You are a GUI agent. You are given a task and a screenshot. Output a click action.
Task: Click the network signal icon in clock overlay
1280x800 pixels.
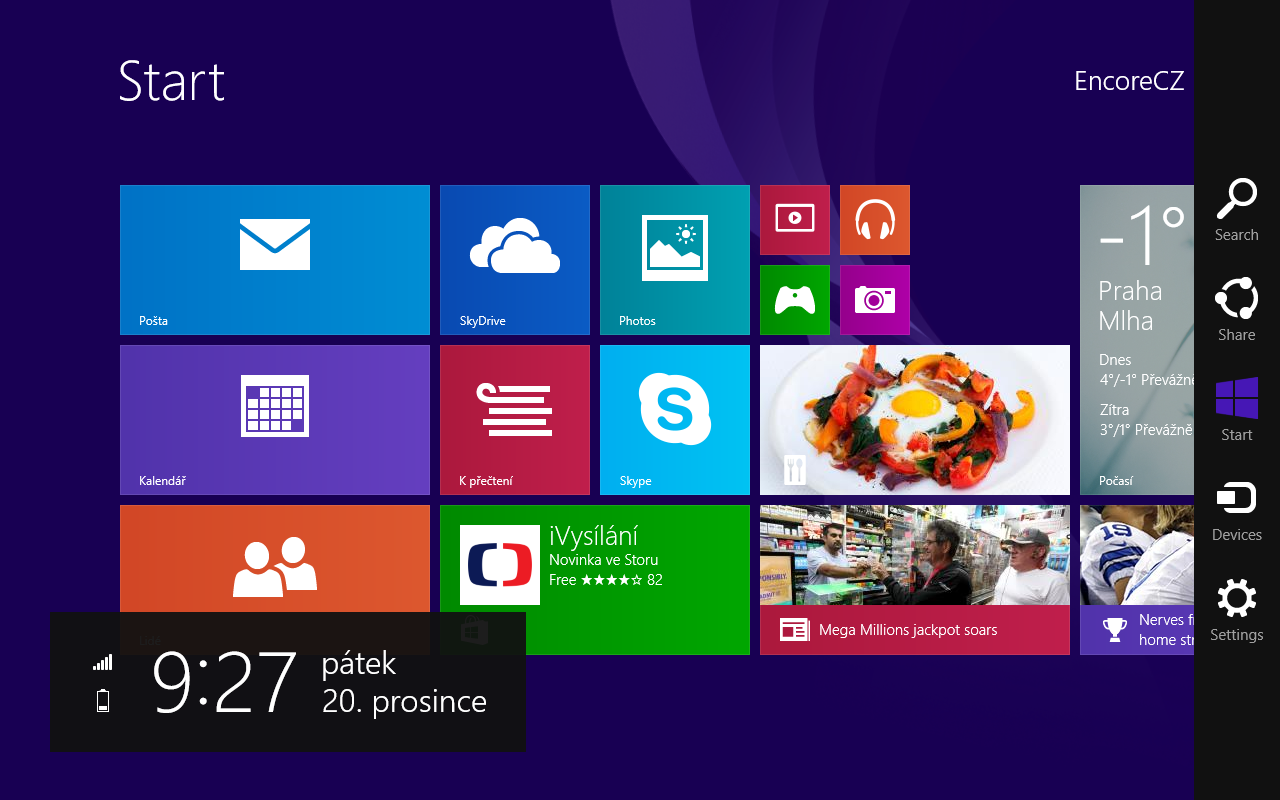click(103, 662)
